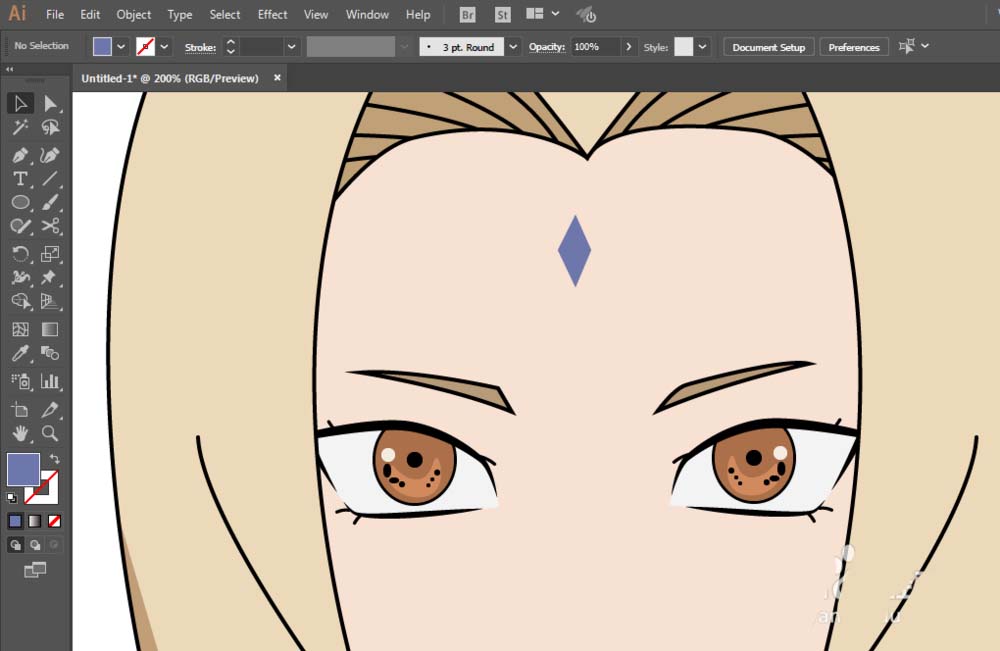
Task: Select the Direct Selection tool
Action: coord(50,103)
